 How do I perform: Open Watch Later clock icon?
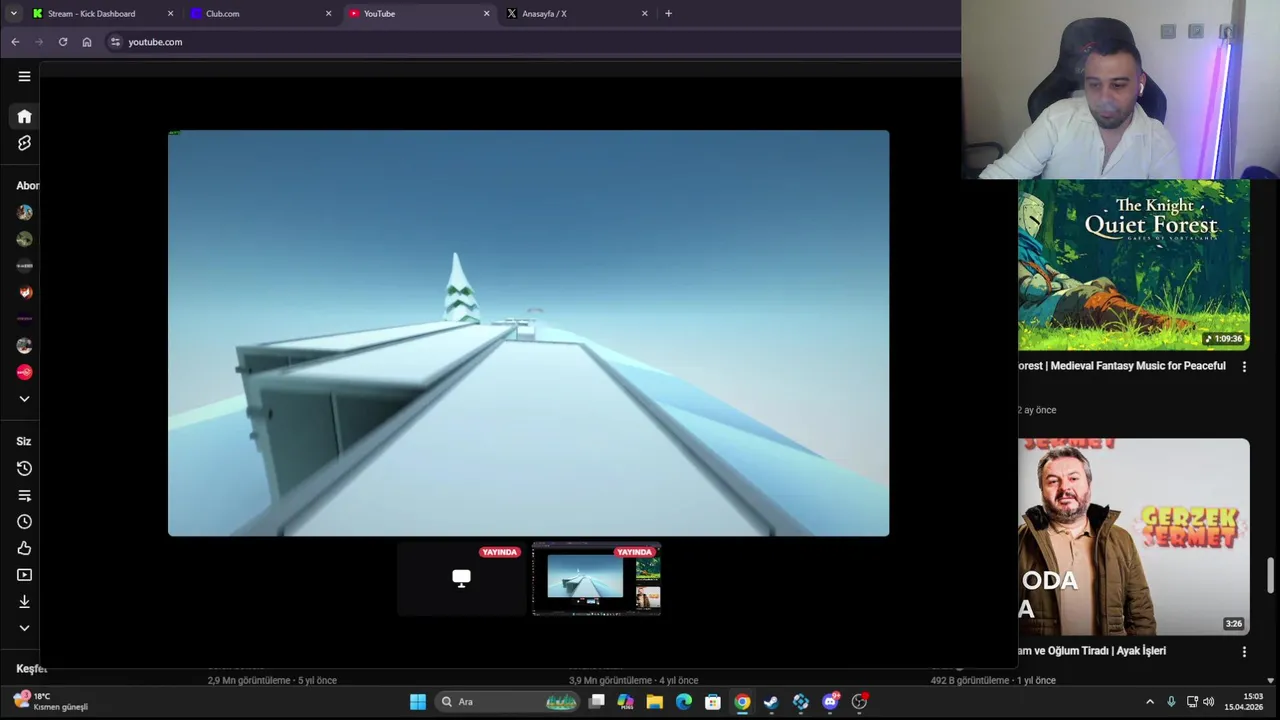[24, 521]
